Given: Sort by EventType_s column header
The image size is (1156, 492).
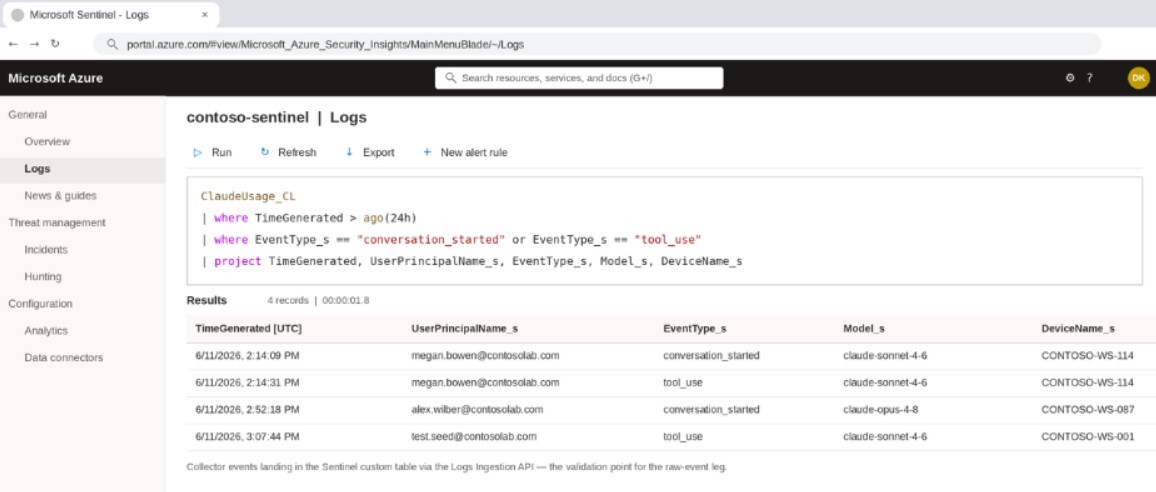Looking at the screenshot, I should (x=694, y=329).
